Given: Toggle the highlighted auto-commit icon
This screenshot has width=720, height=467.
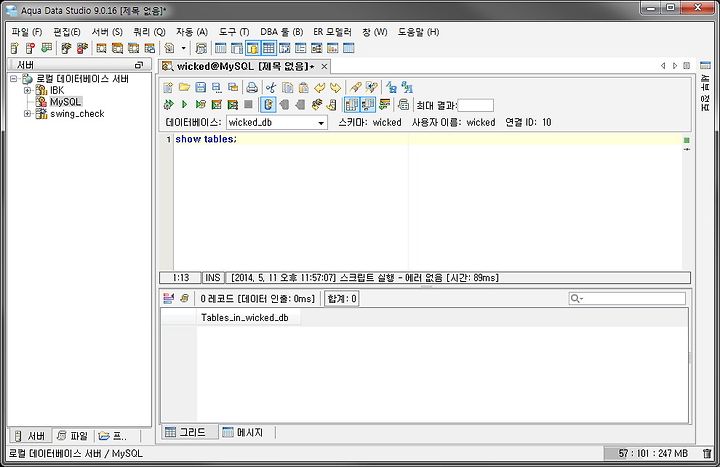Looking at the screenshot, I should coord(268,105).
